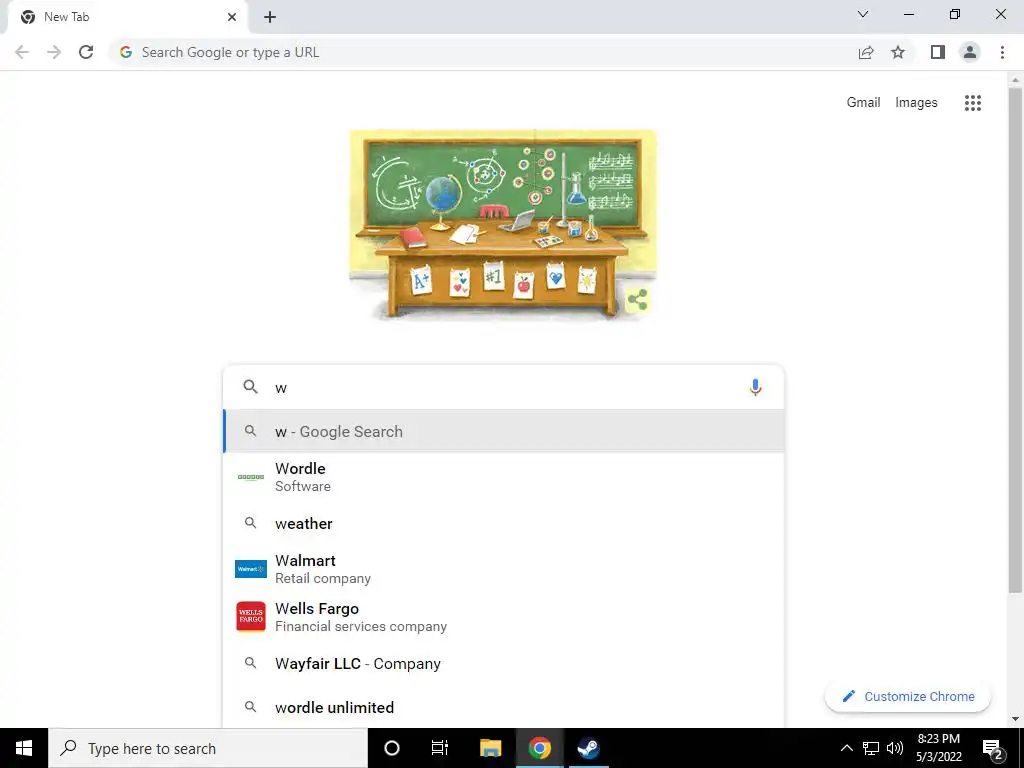The height and width of the screenshot is (768, 1024).
Task: Open the Windows Start menu
Action: (24, 748)
